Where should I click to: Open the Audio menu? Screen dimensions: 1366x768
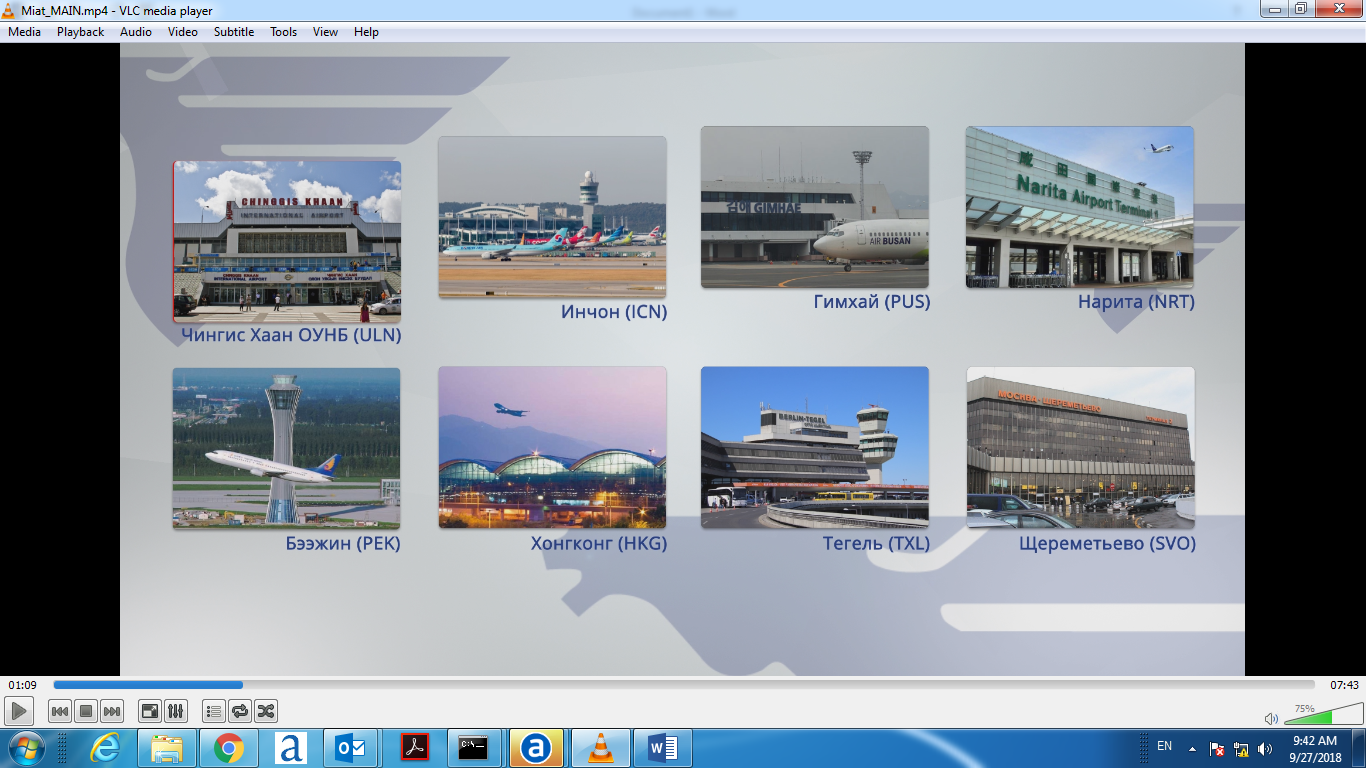coord(136,32)
